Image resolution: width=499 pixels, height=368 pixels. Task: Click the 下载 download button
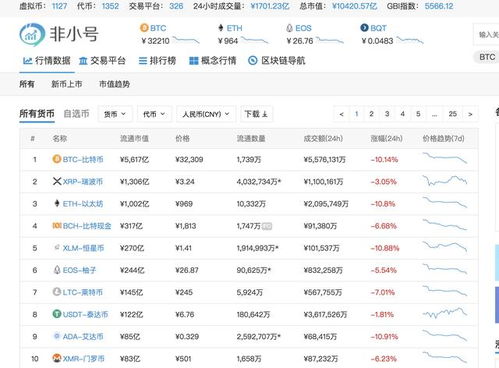256,114
